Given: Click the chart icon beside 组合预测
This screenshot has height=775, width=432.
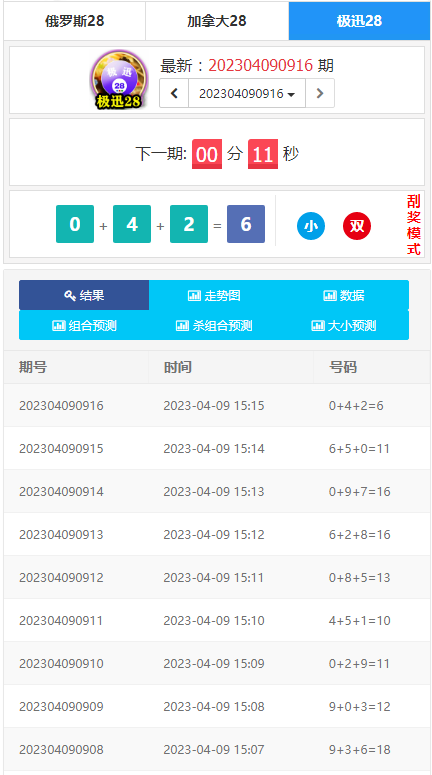Looking at the screenshot, I should pyautogui.click(x=59, y=326).
